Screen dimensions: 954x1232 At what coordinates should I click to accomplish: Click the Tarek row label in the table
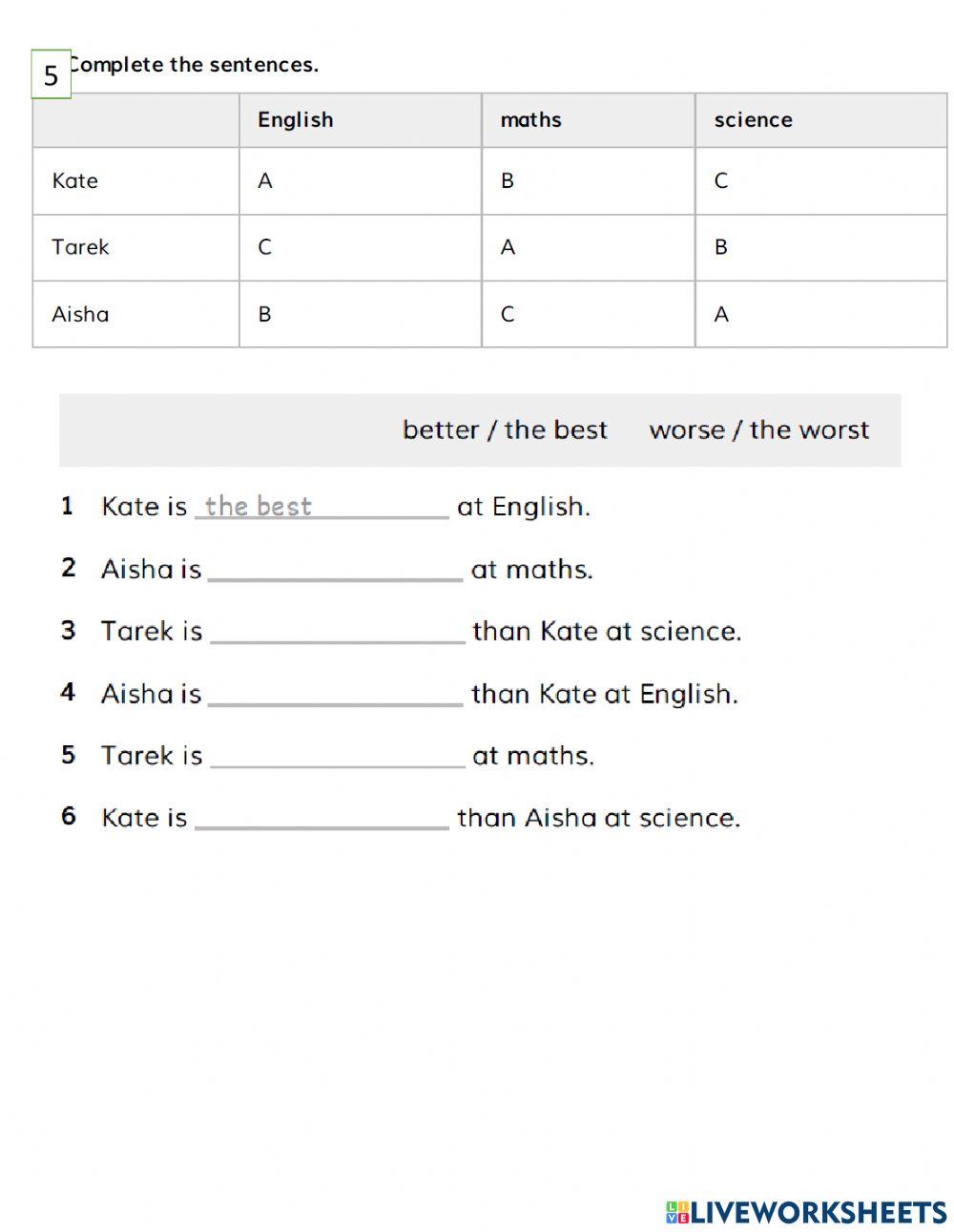pos(81,247)
